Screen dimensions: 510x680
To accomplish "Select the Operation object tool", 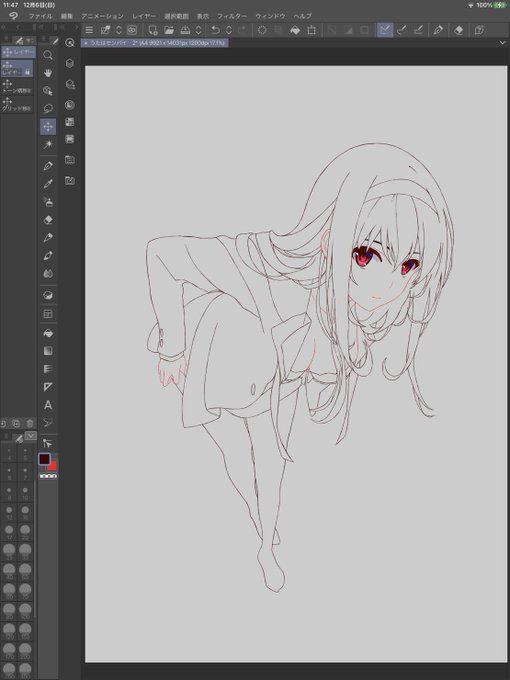I will tap(48, 91).
